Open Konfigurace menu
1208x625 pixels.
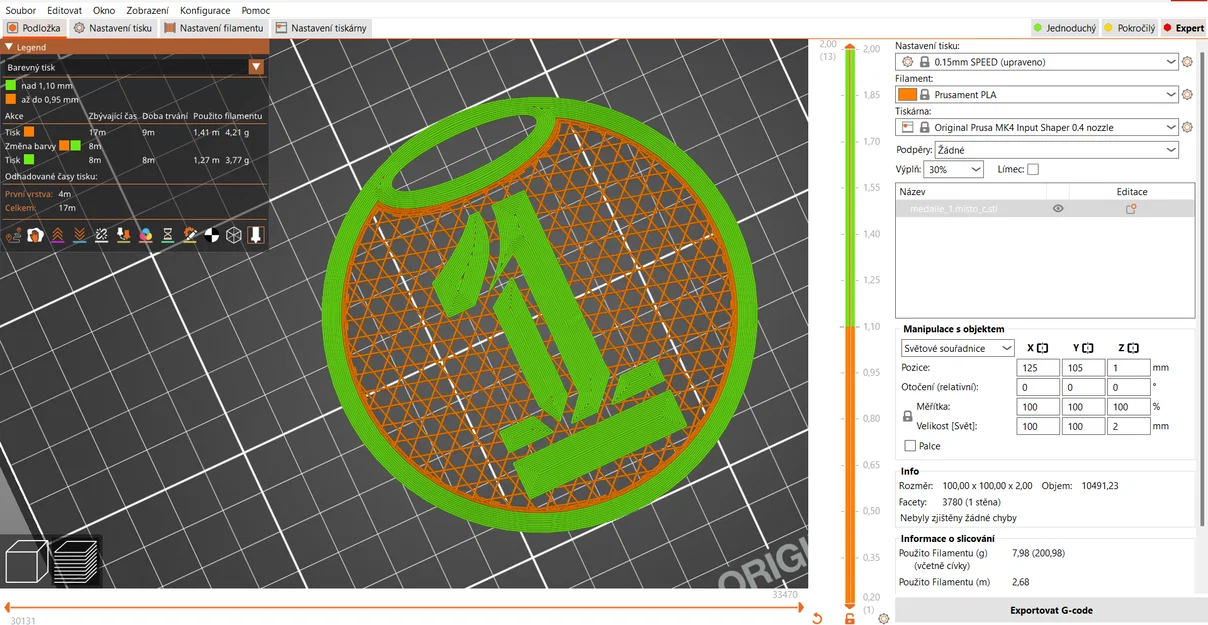click(205, 10)
